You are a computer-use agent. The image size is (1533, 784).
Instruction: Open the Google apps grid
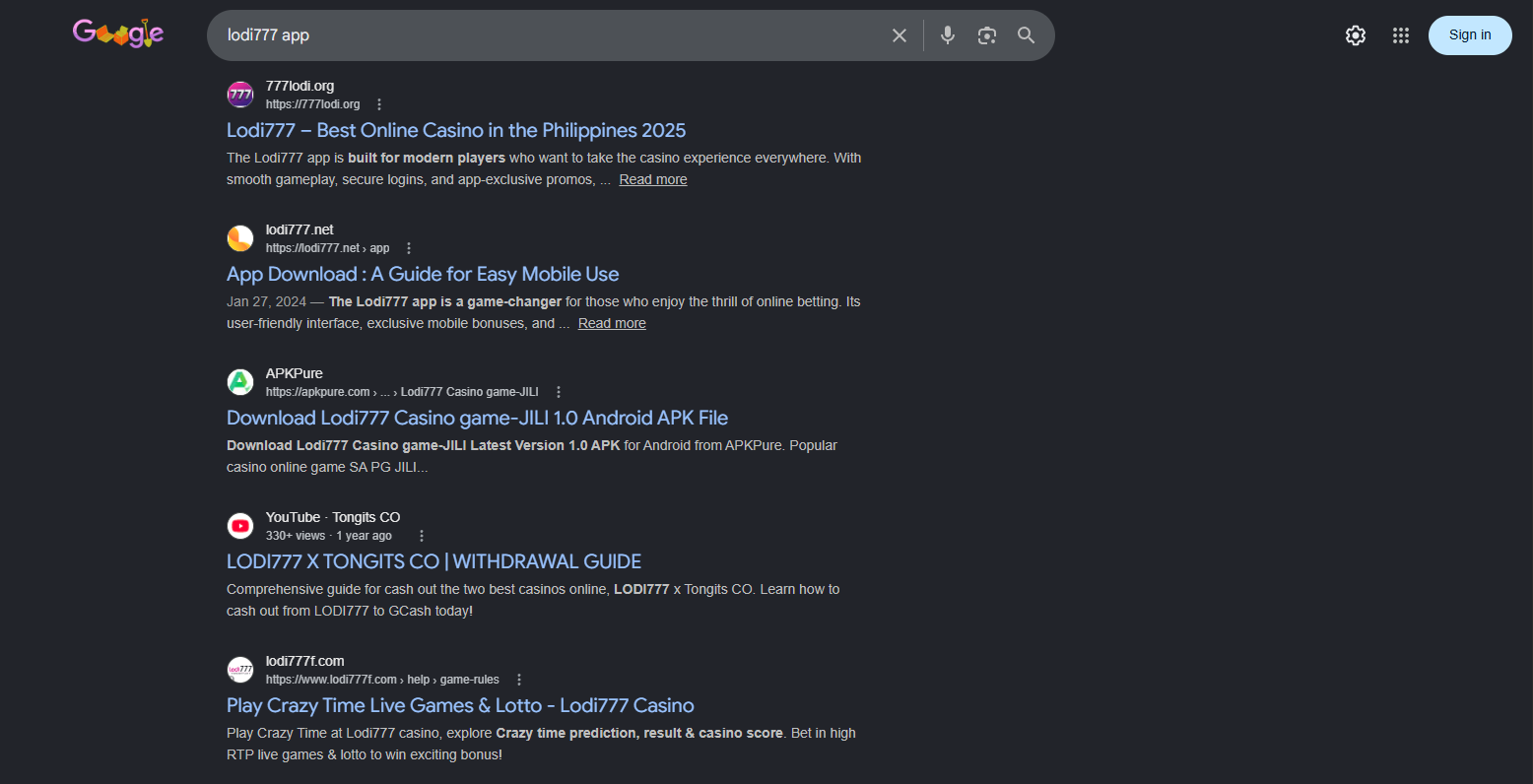pyautogui.click(x=1401, y=35)
